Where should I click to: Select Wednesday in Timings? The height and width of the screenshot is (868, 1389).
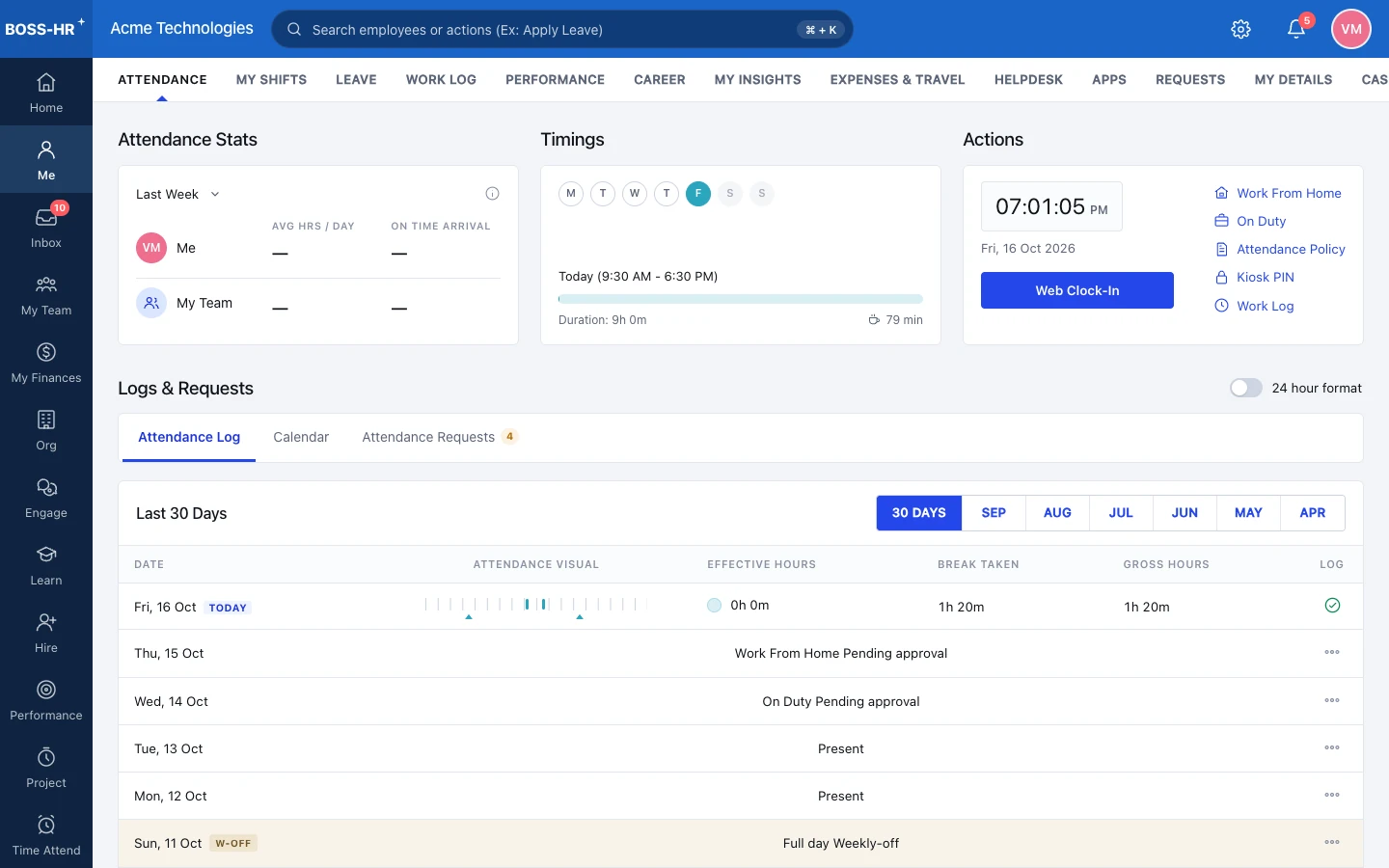tap(635, 194)
